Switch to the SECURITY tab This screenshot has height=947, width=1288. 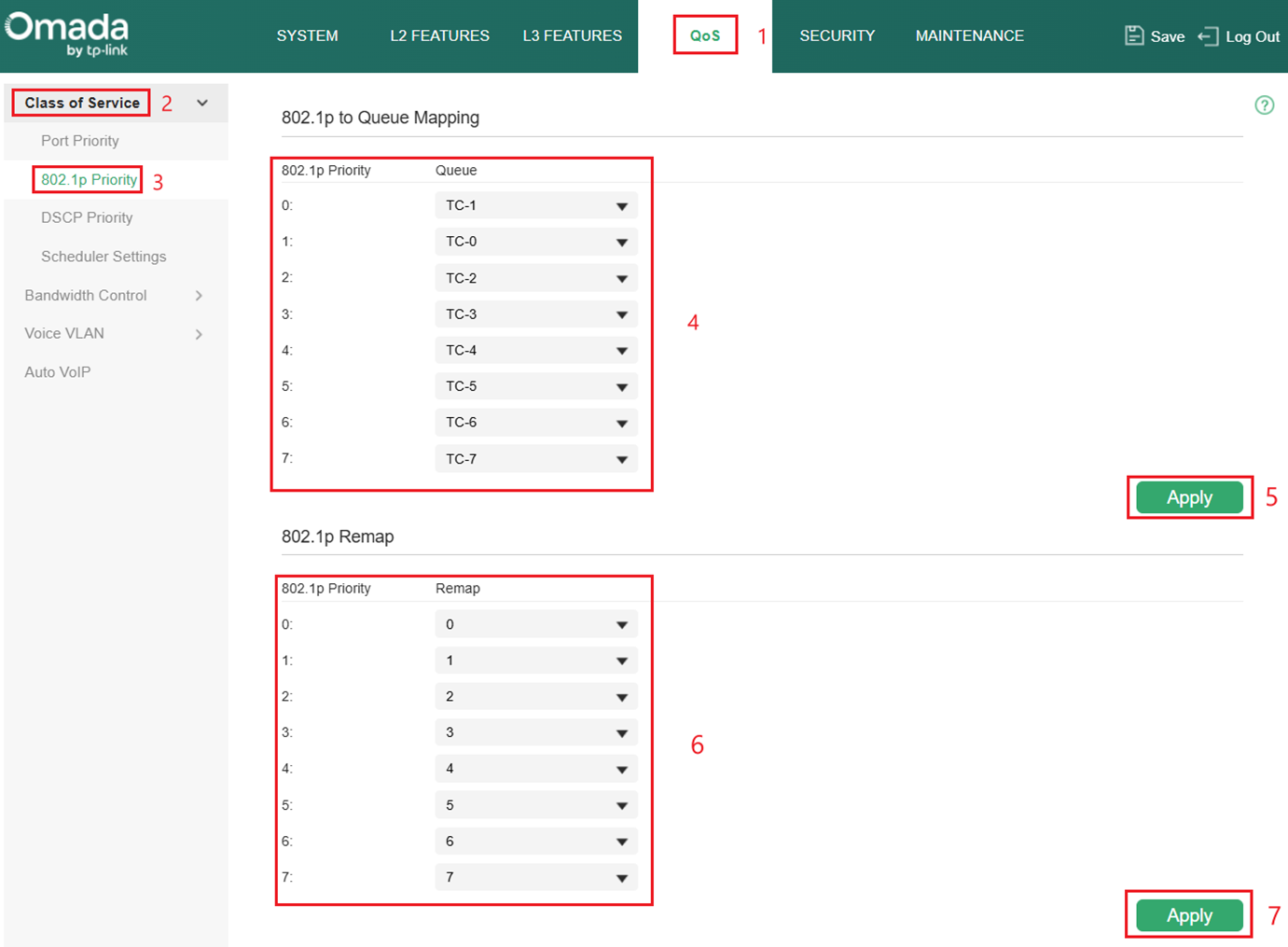pyautogui.click(x=837, y=35)
